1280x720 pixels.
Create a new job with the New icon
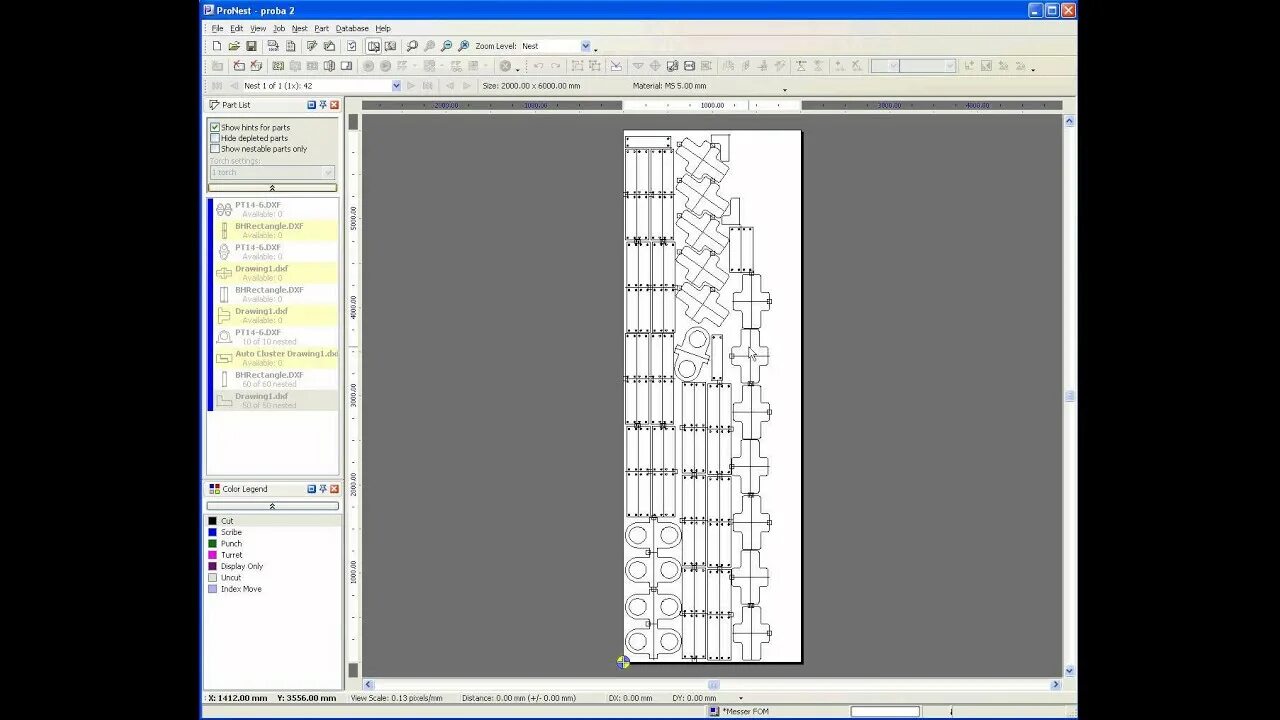point(217,46)
